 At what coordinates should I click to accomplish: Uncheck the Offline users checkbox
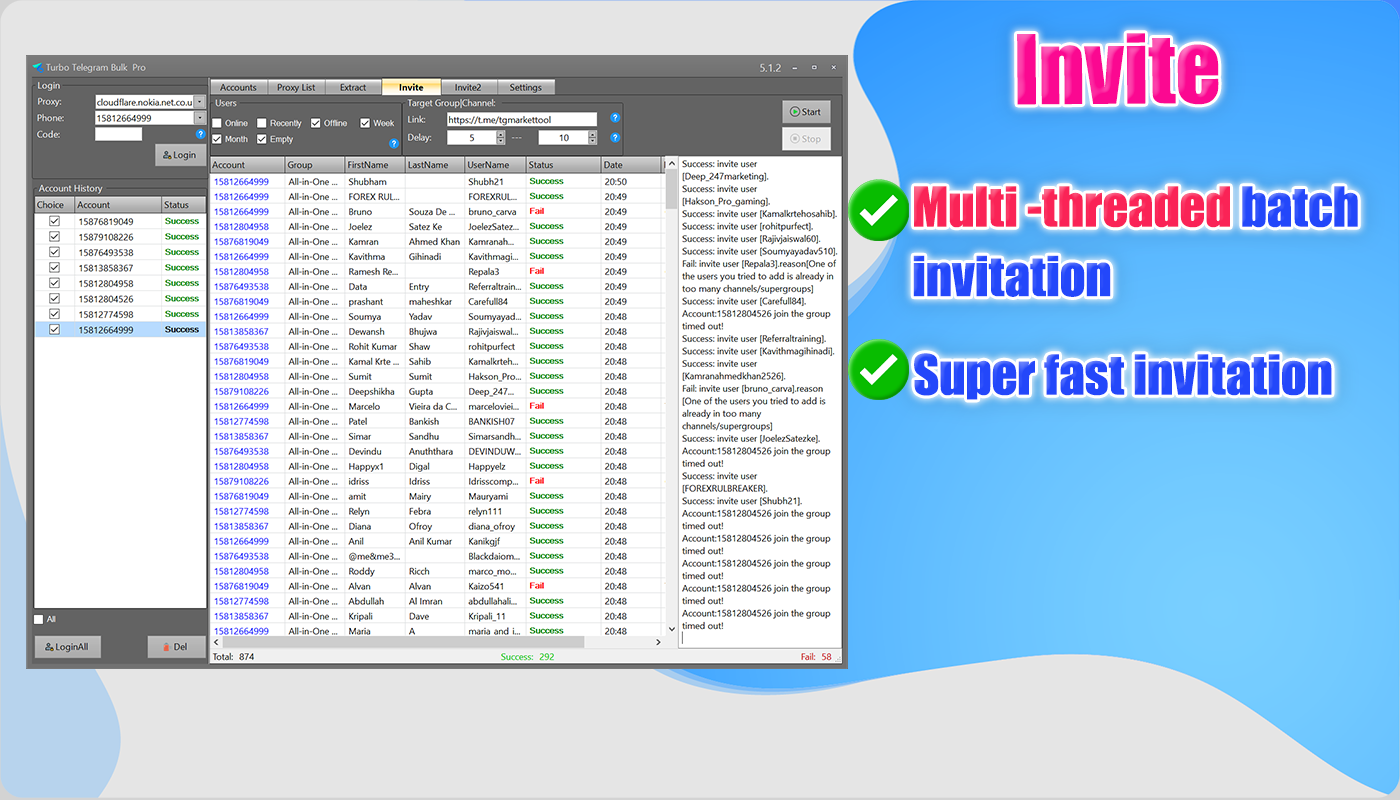316,123
